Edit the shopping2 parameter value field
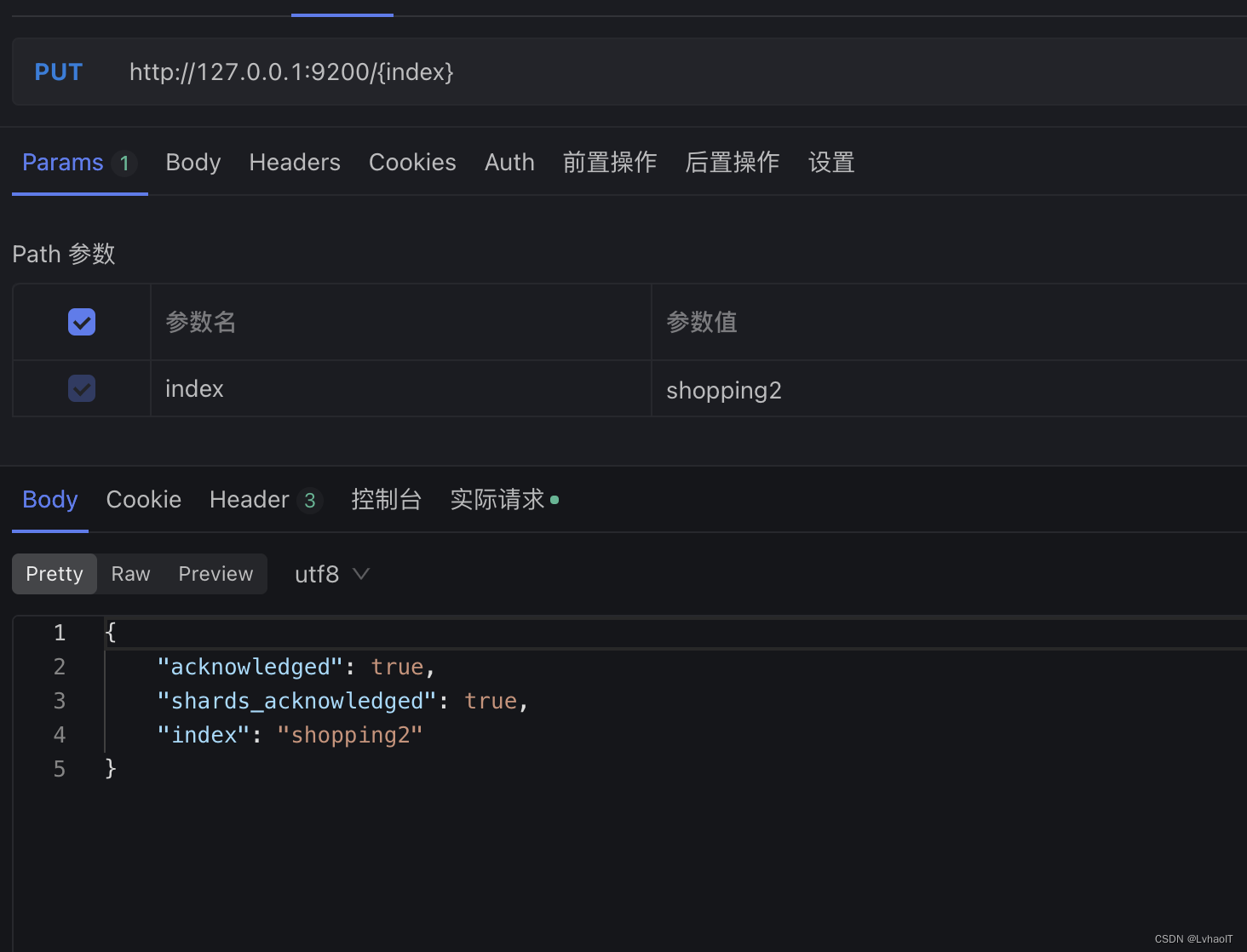 [x=949, y=388]
